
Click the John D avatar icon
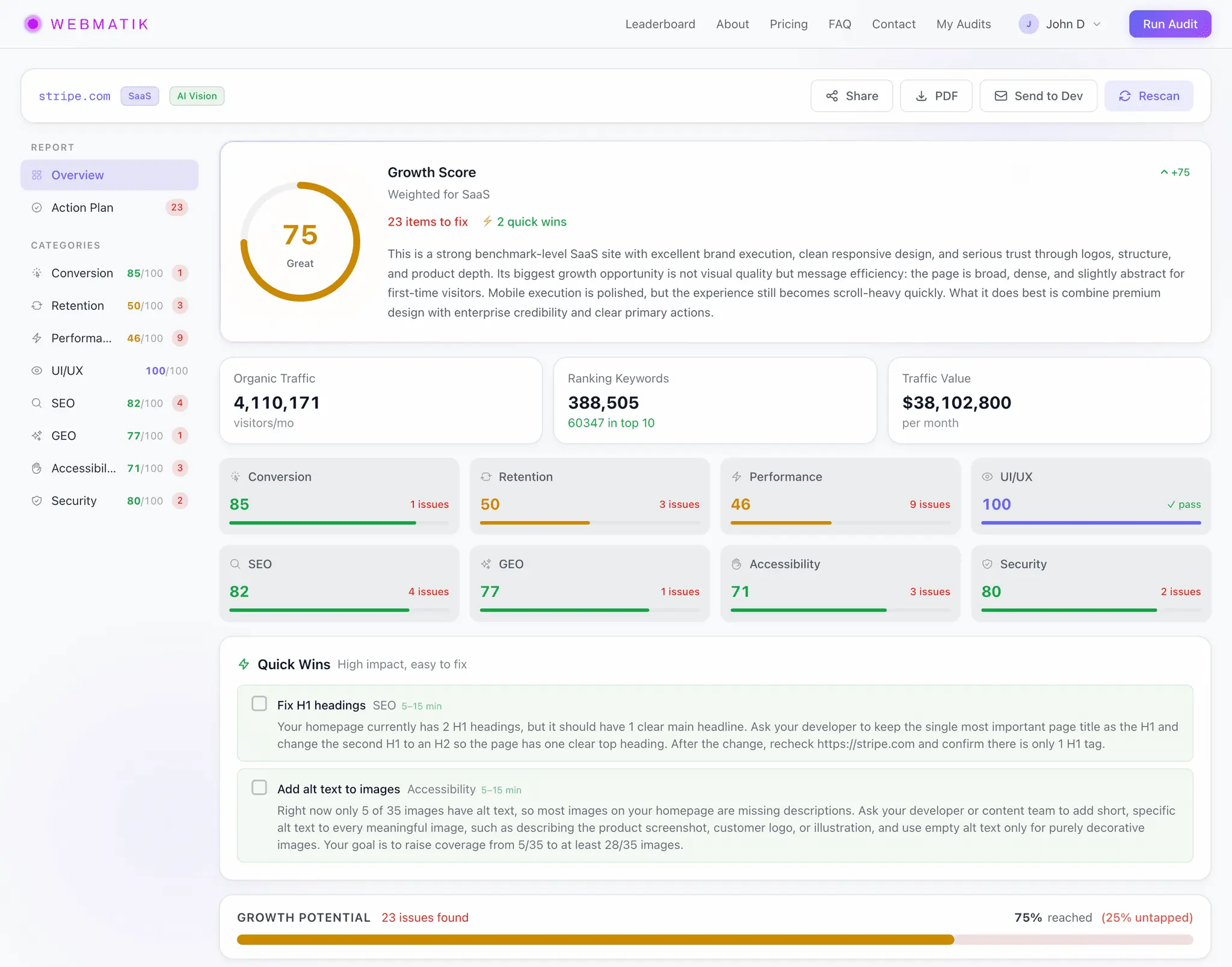tap(1028, 24)
